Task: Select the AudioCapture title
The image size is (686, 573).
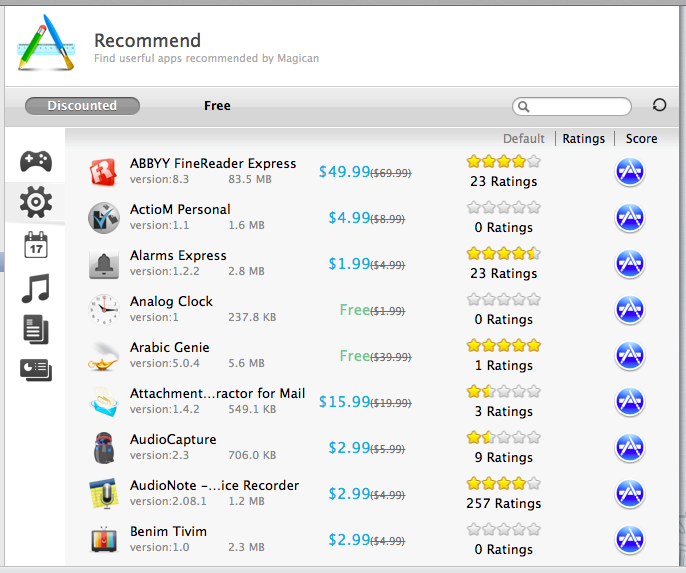Action: [x=173, y=439]
